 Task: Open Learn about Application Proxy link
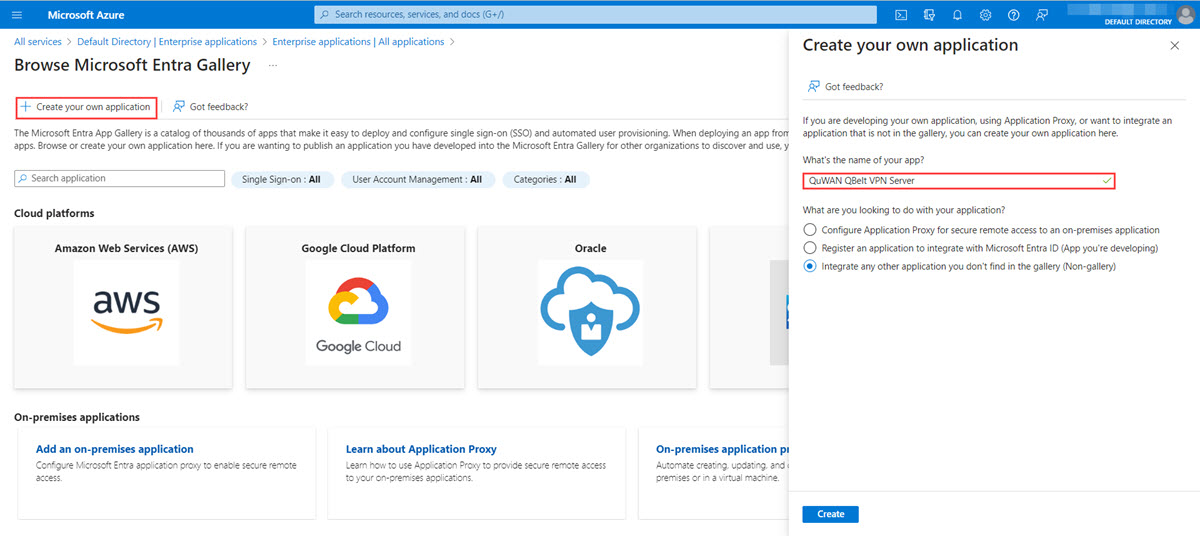coord(421,449)
